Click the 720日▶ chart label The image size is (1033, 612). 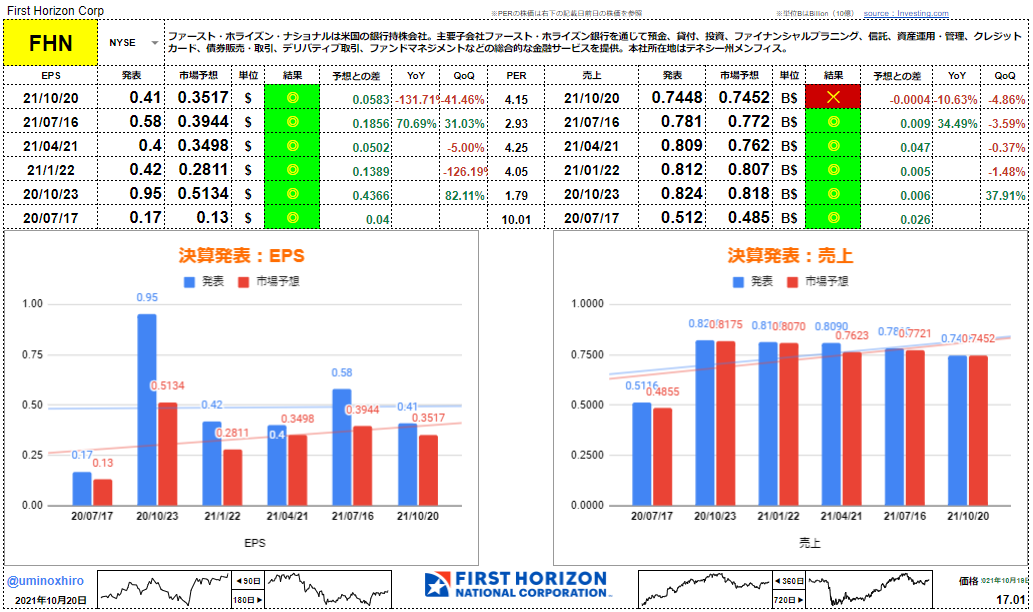coord(789,599)
